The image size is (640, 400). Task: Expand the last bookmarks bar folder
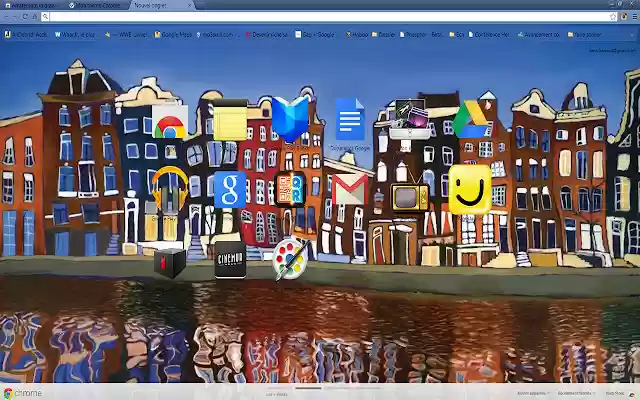point(584,35)
